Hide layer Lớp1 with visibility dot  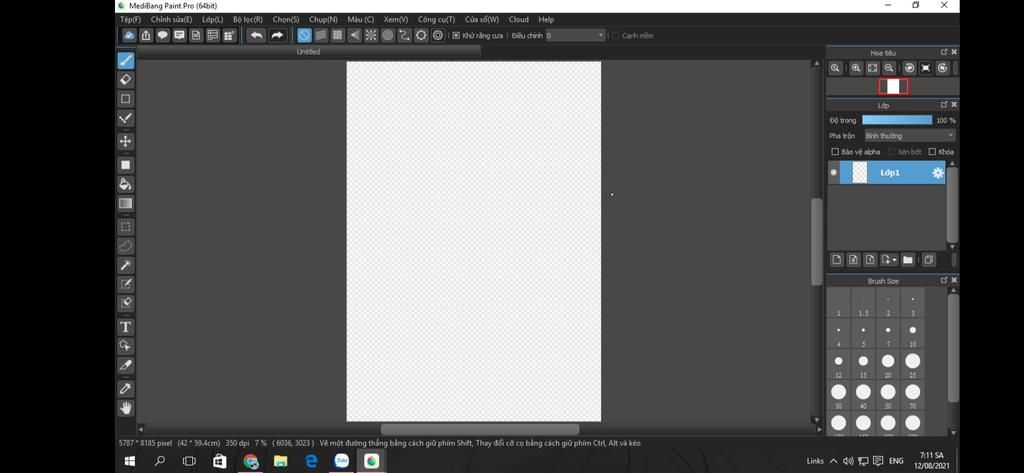(833, 172)
